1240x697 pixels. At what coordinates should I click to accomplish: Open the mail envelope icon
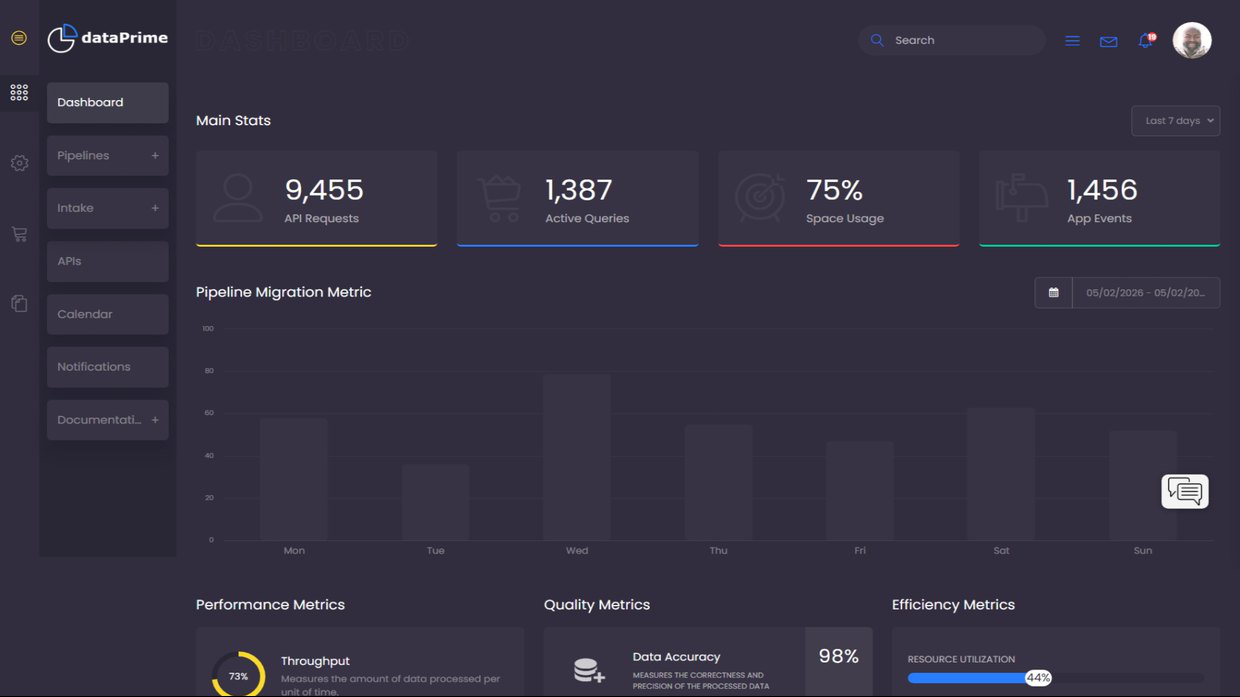click(1108, 41)
